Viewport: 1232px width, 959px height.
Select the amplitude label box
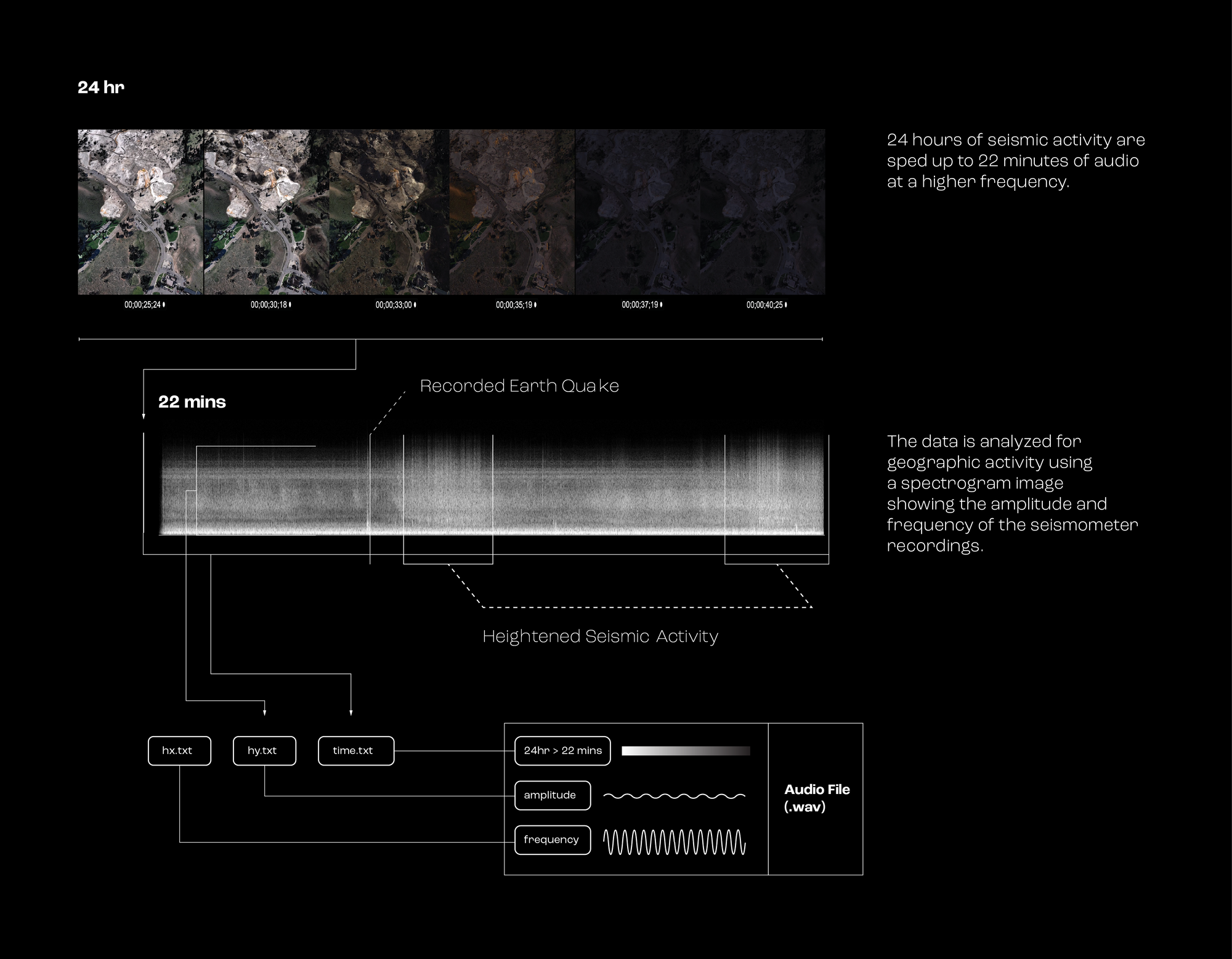click(x=552, y=795)
